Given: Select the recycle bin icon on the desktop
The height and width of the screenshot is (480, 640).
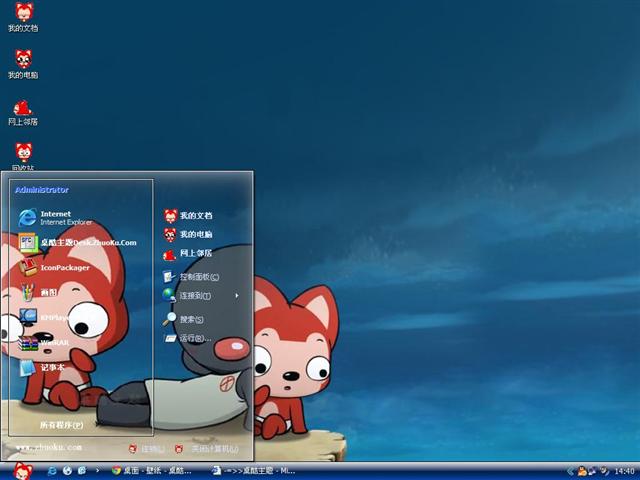Looking at the screenshot, I should [23, 156].
